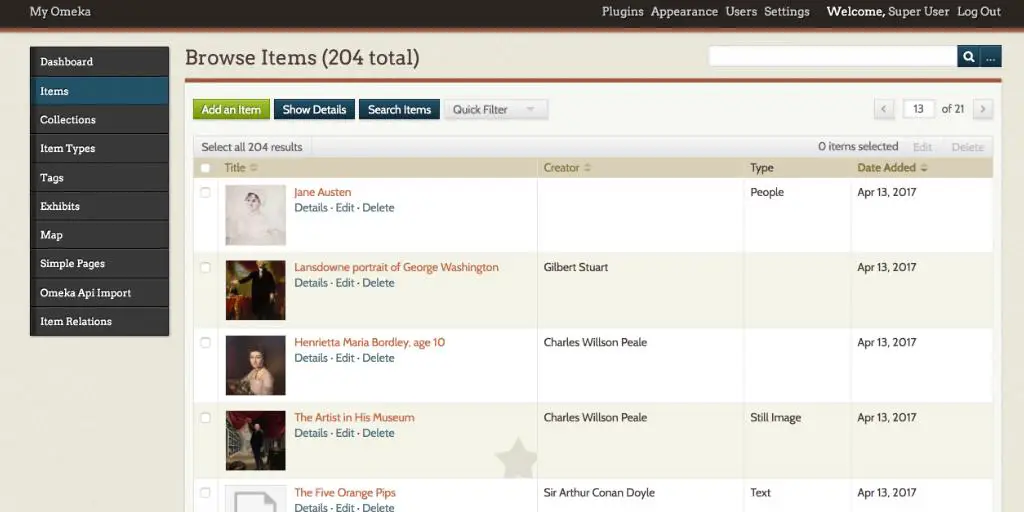Open Settings in top navigation

click(x=787, y=12)
